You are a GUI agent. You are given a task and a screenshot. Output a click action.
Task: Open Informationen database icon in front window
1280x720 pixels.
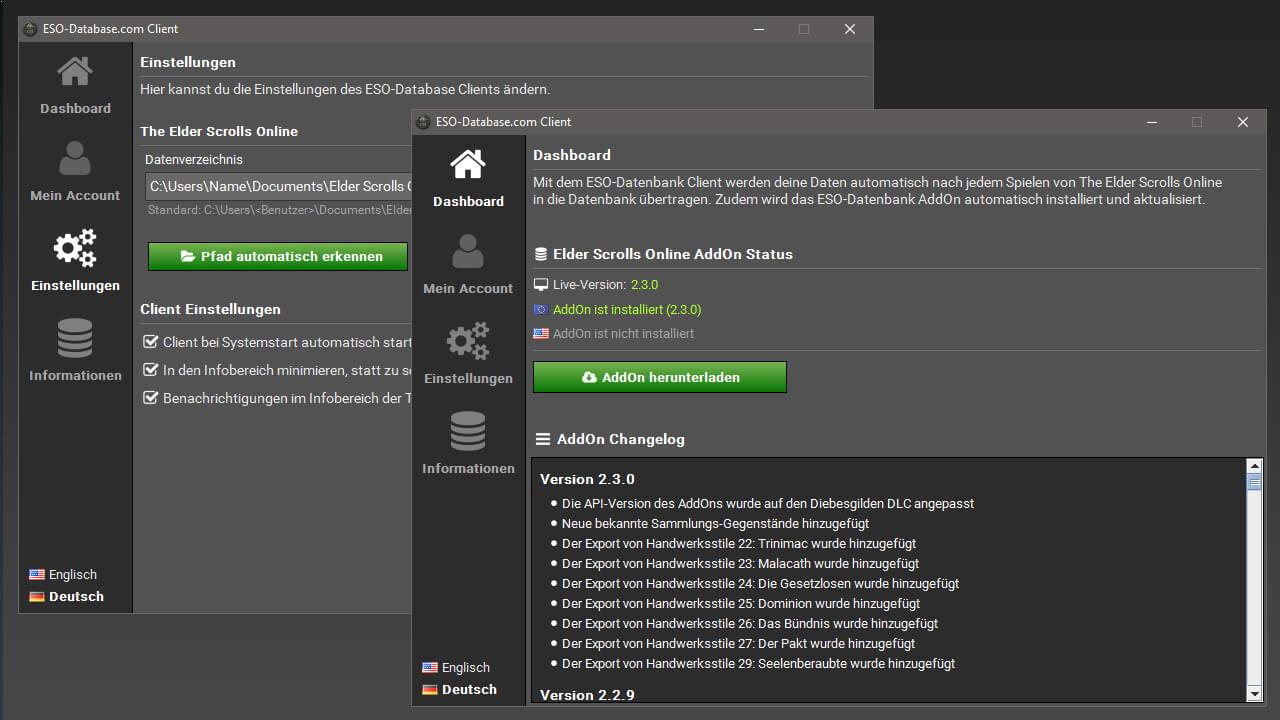coord(468,431)
